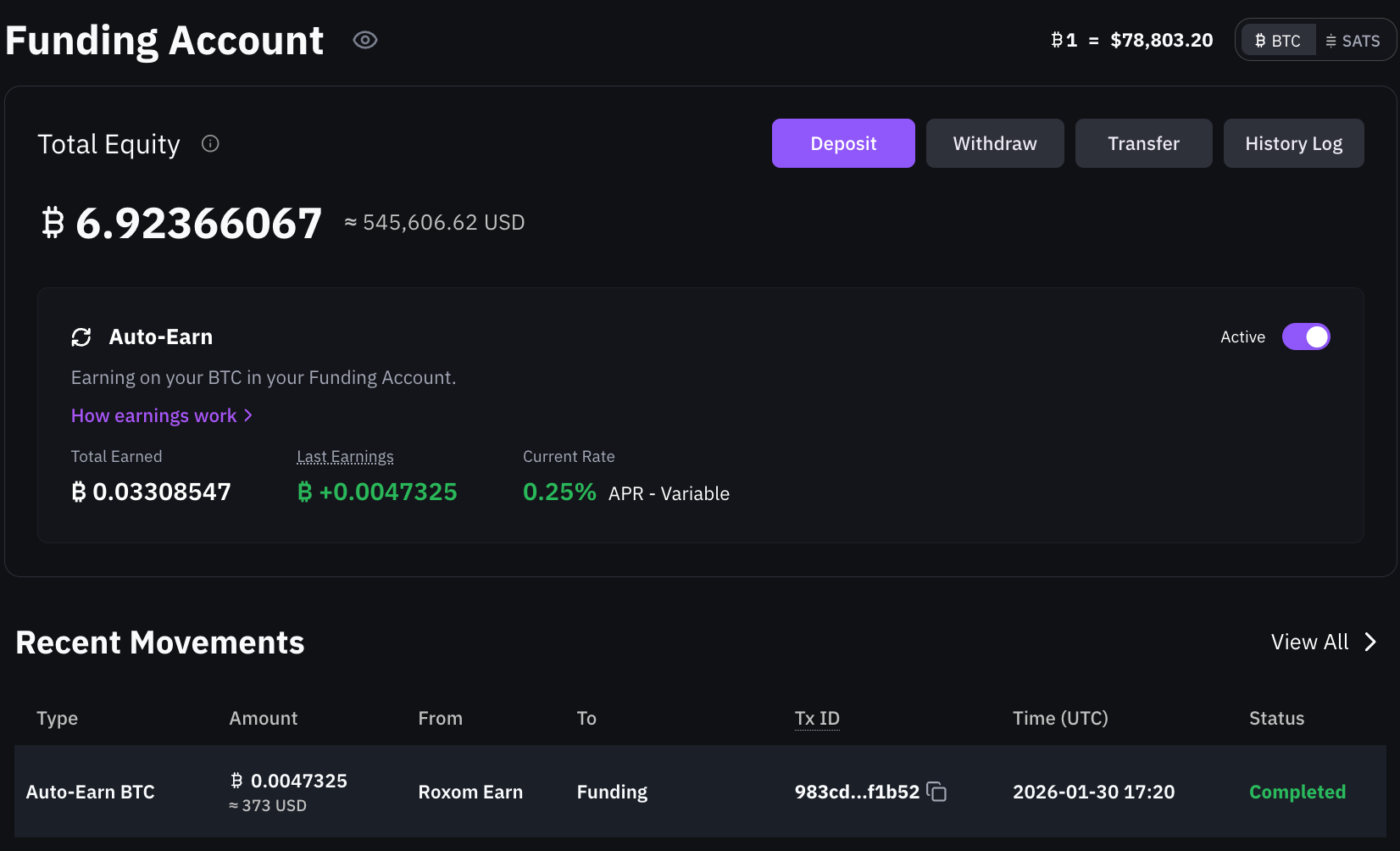Click the Last Earnings label

pos(345,456)
